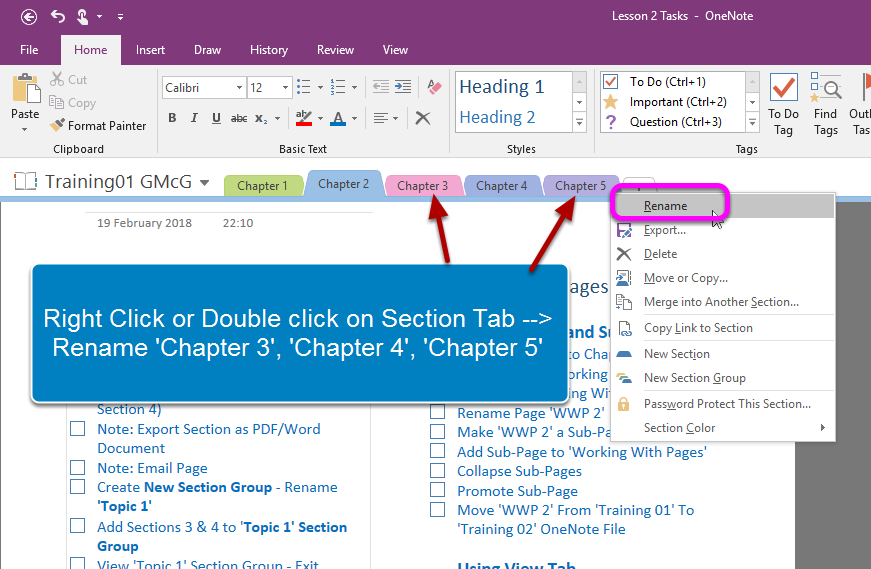This screenshot has width=871, height=569.
Task: Switch to the History tab
Action: (x=269, y=50)
